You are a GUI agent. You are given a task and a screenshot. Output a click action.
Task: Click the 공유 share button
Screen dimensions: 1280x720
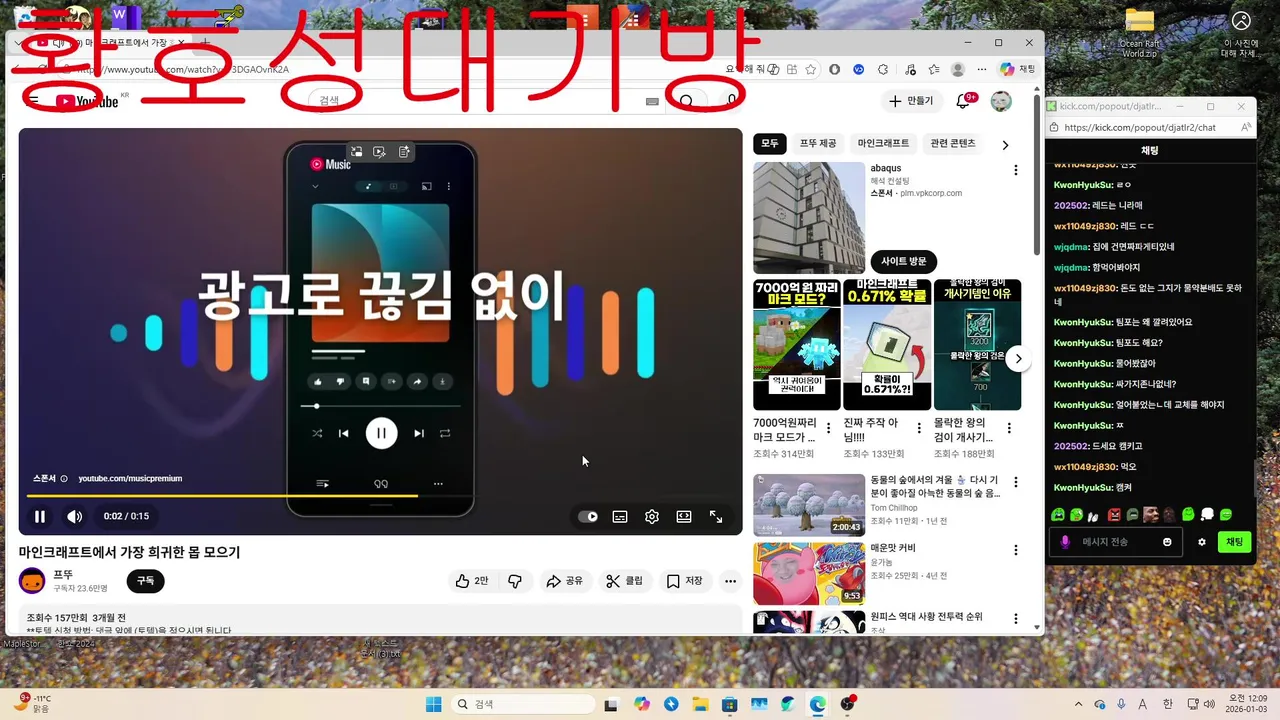(564, 581)
